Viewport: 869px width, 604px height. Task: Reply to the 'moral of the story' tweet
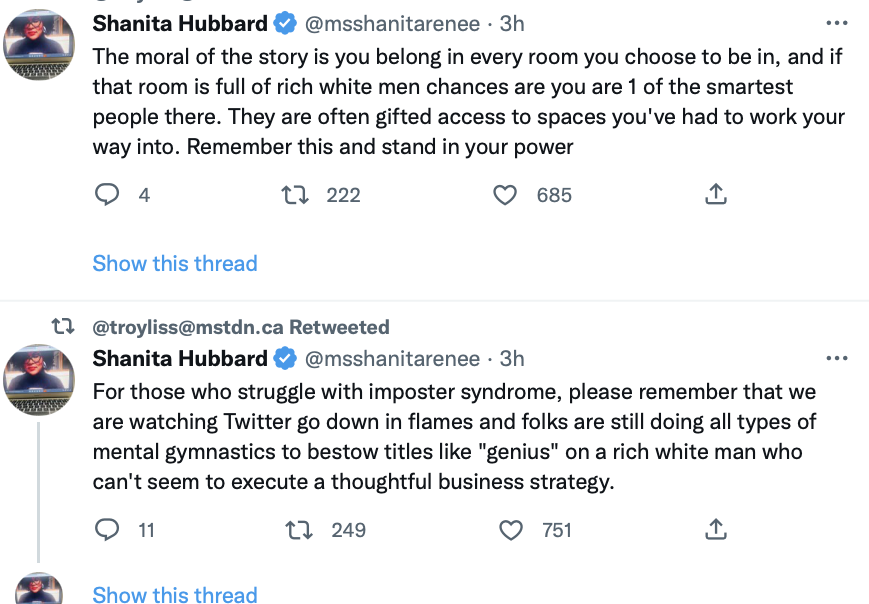click(107, 194)
